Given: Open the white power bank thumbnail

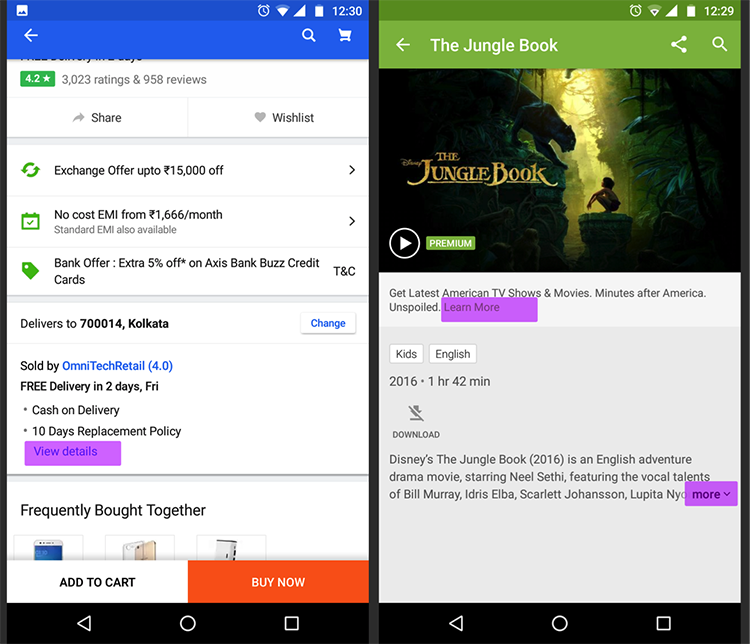Looking at the screenshot, I should click(x=231, y=548).
